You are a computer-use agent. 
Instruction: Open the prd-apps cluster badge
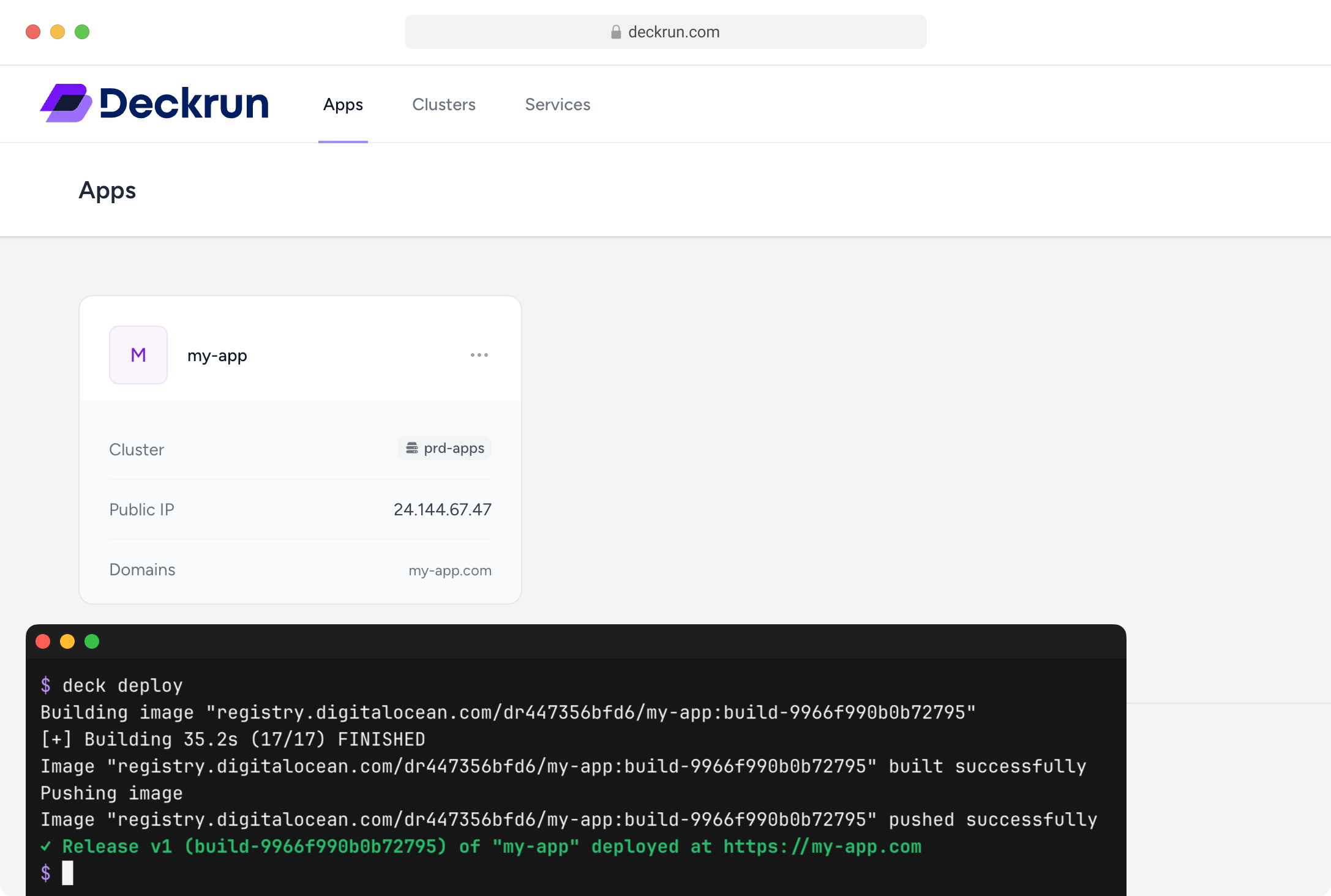(x=444, y=447)
